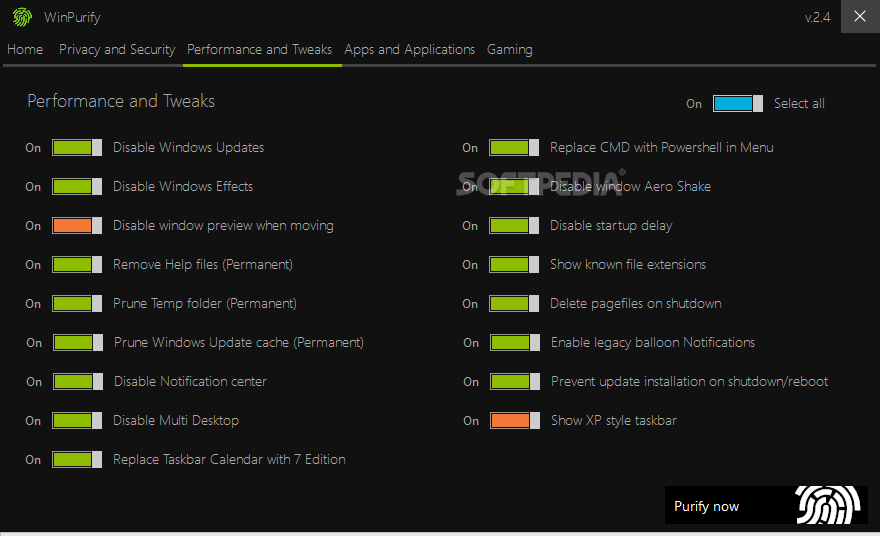This screenshot has width=880, height=536.
Task: Turn off Disable Windows Effects switch
Action: (77, 186)
